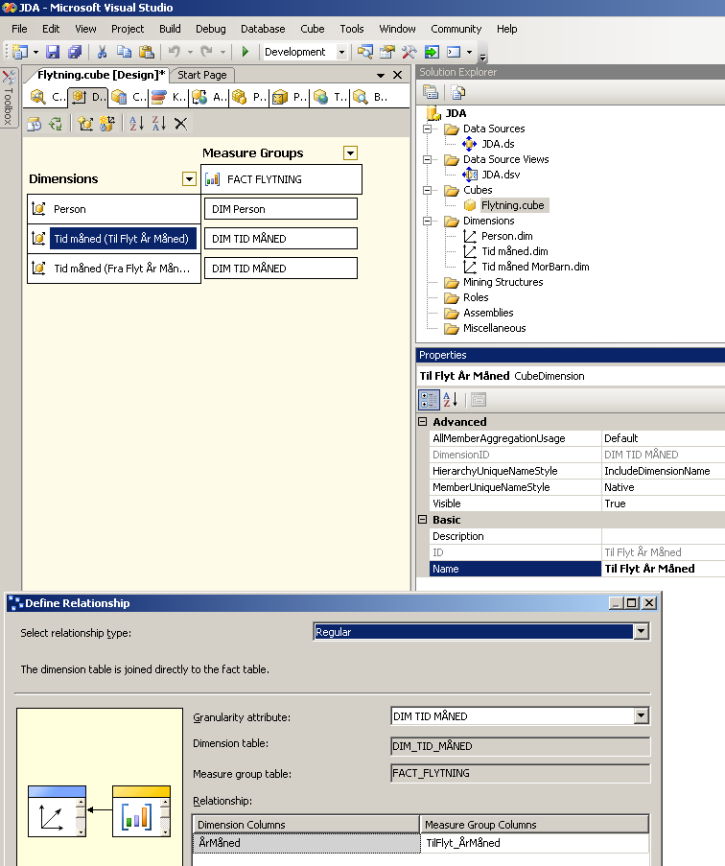Sort dimensions ascending A-Z icon
This screenshot has height=866, width=725.
(x=136, y=124)
